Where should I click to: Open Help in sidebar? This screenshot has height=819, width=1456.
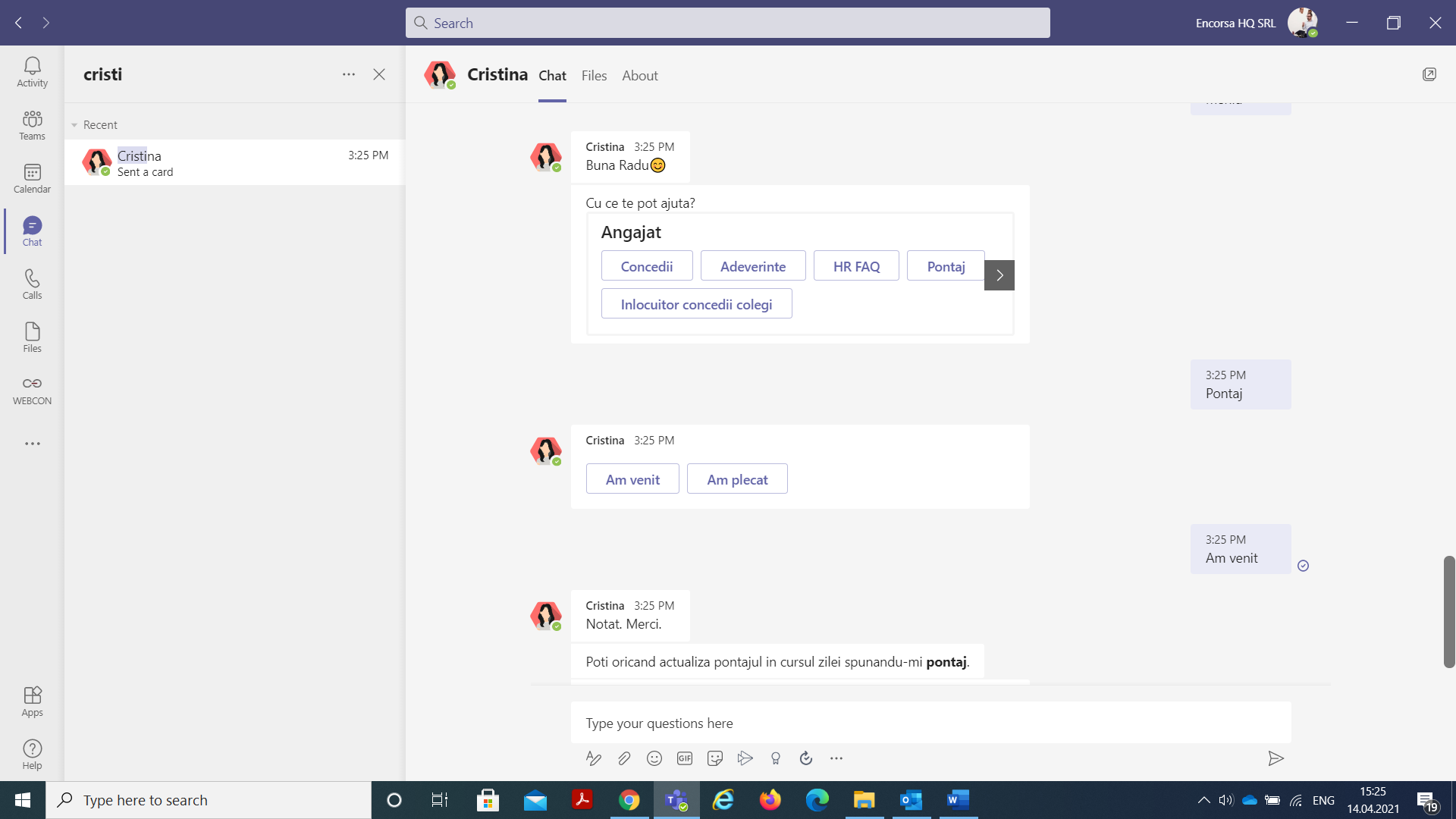(x=32, y=755)
